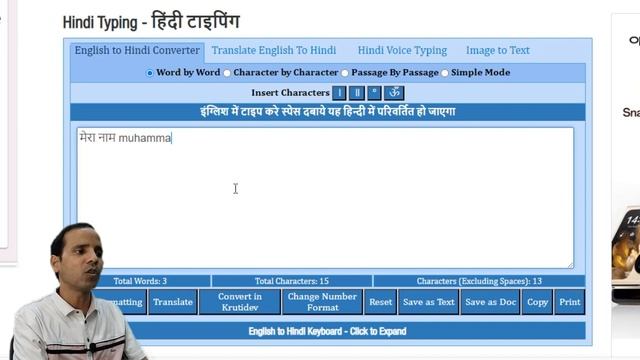Select Word by Word mode
The image size is (640, 360).
click(149, 73)
